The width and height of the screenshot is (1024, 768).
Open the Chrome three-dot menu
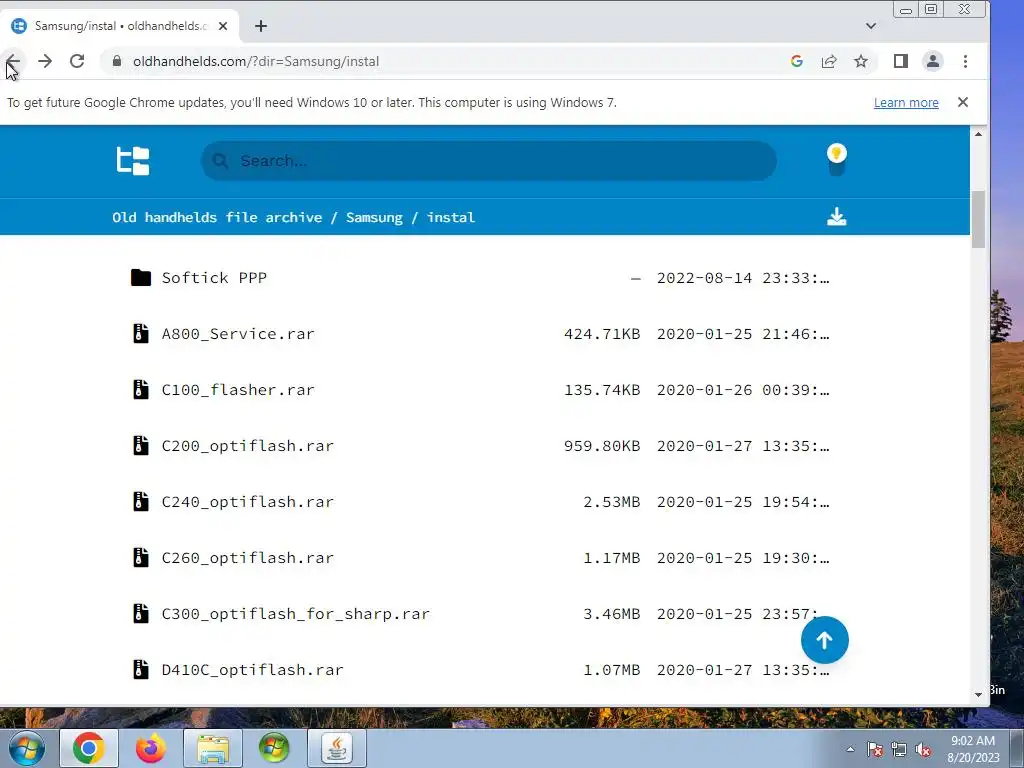pos(965,61)
